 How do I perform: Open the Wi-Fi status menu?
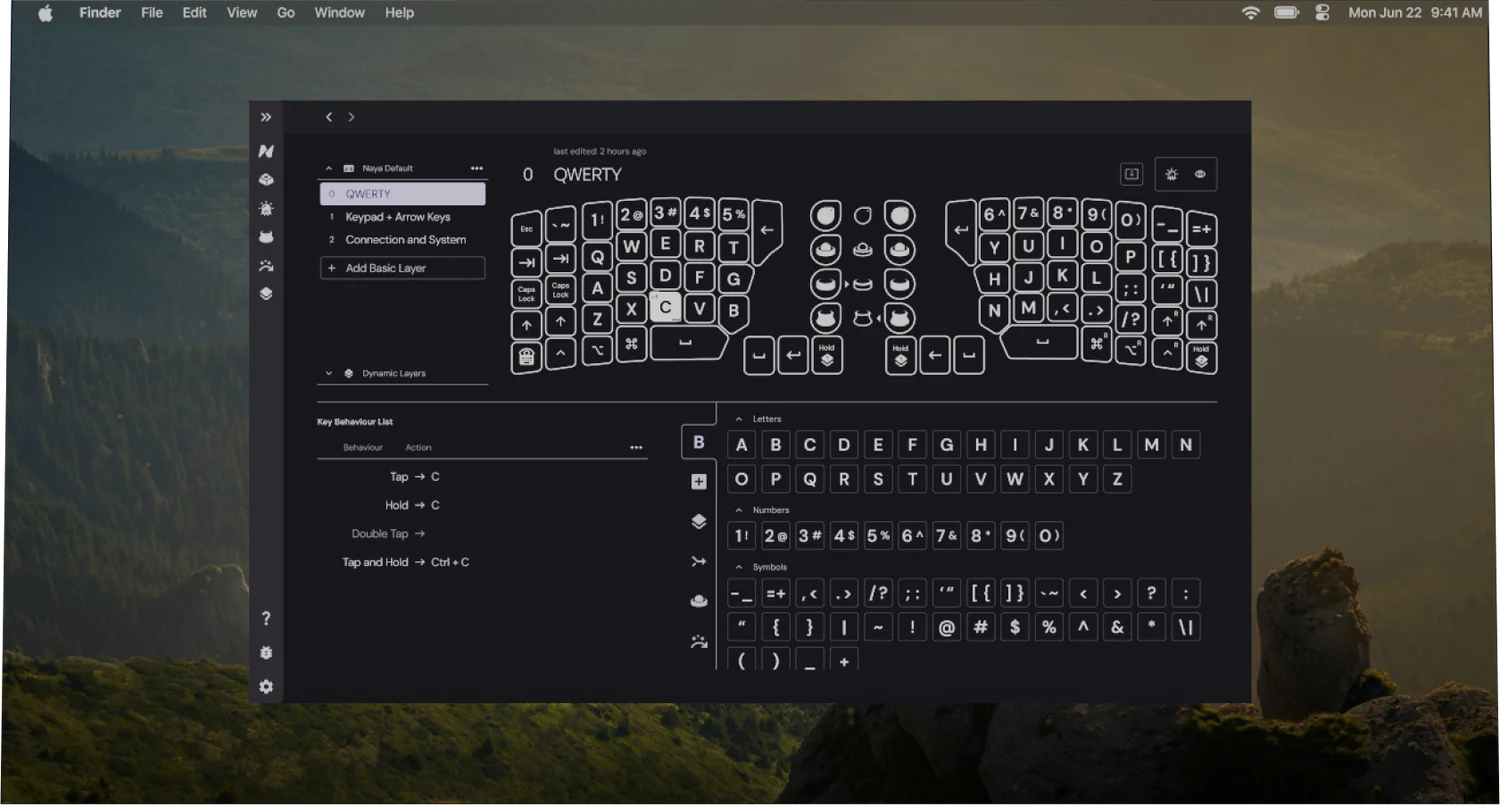tap(1251, 13)
